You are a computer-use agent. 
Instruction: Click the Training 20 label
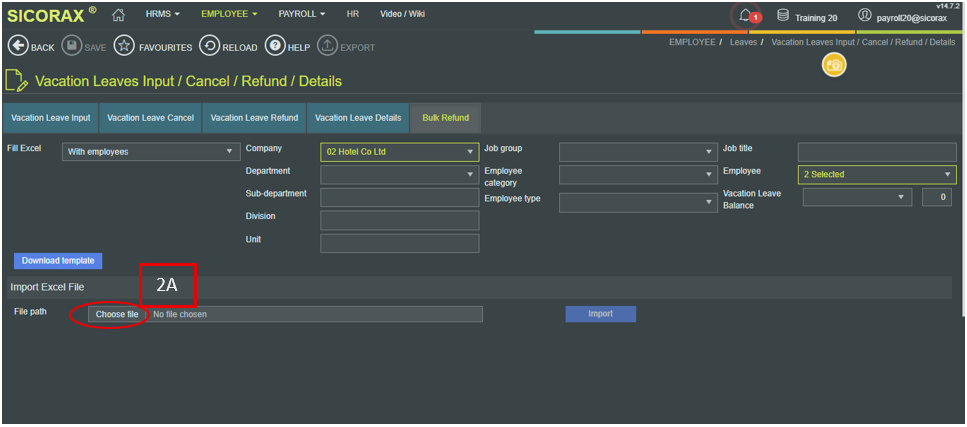tap(816, 18)
